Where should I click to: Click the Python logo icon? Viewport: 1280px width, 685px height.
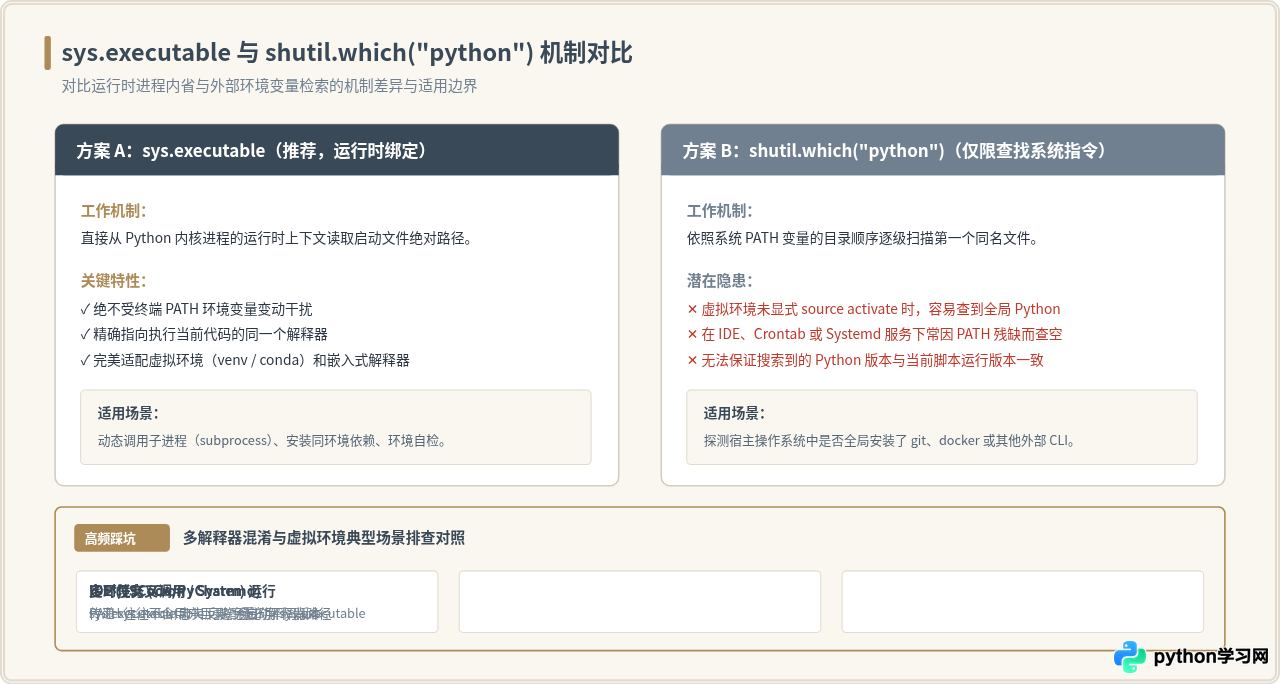click(x=1130, y=657)
